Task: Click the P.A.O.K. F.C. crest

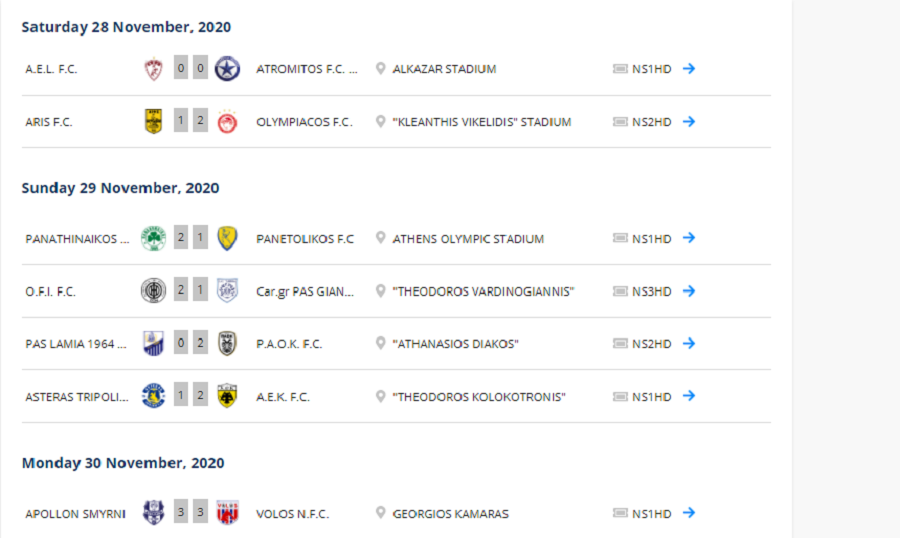Action: [x=227, y=343]
